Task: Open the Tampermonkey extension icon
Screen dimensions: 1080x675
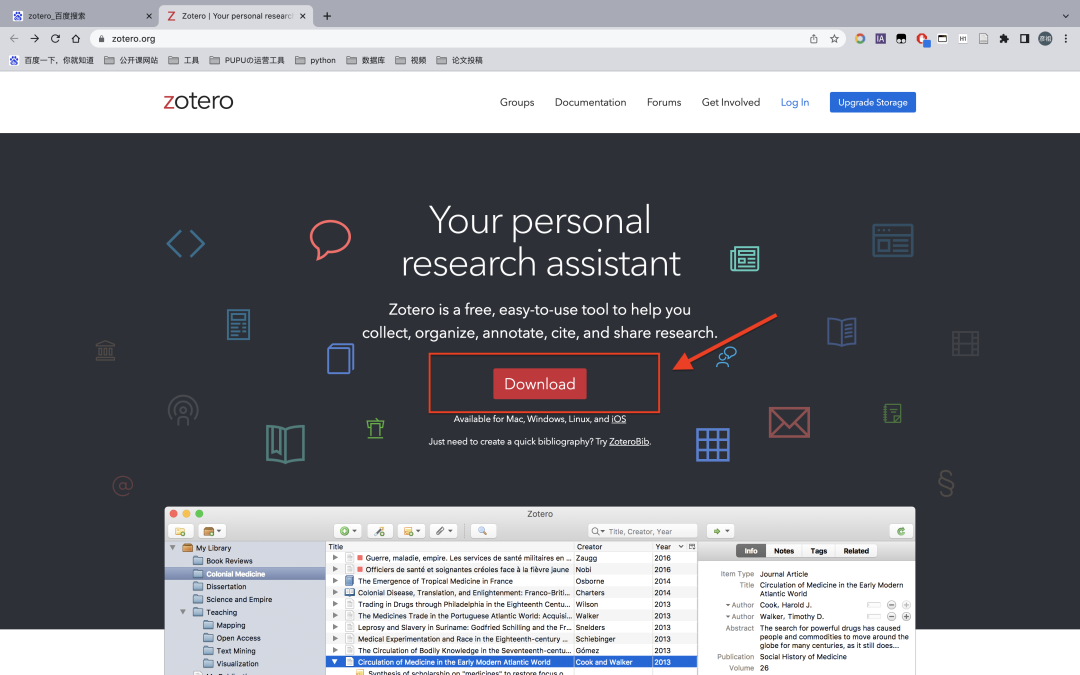Action: click(x=901, y=39)
